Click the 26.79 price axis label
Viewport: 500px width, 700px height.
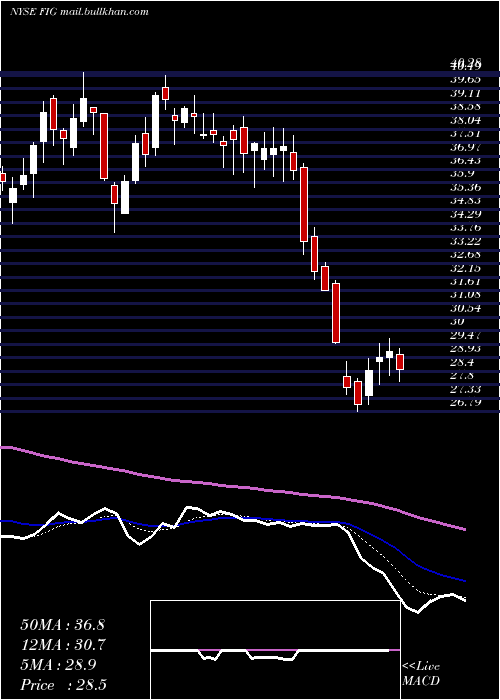[x=465, y=402]
